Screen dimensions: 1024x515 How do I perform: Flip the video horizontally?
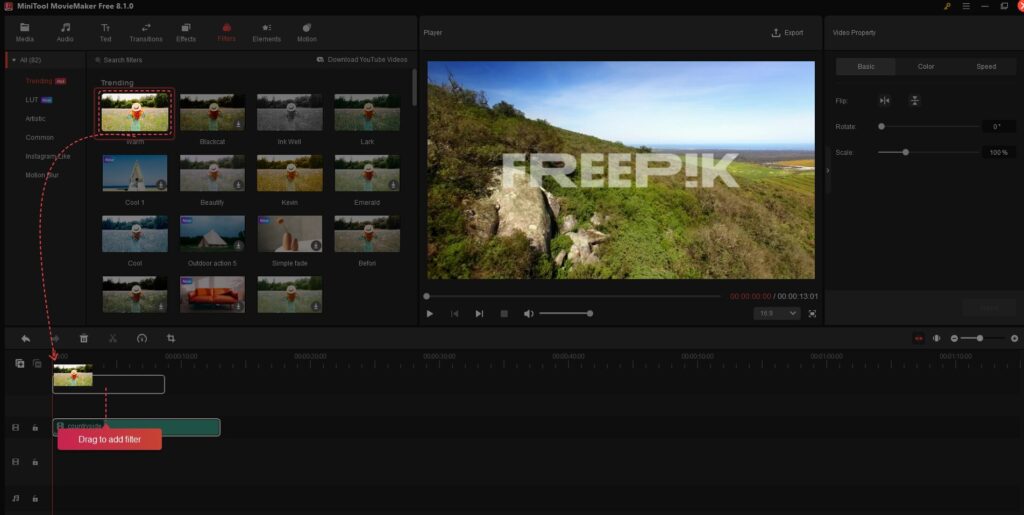885,101
